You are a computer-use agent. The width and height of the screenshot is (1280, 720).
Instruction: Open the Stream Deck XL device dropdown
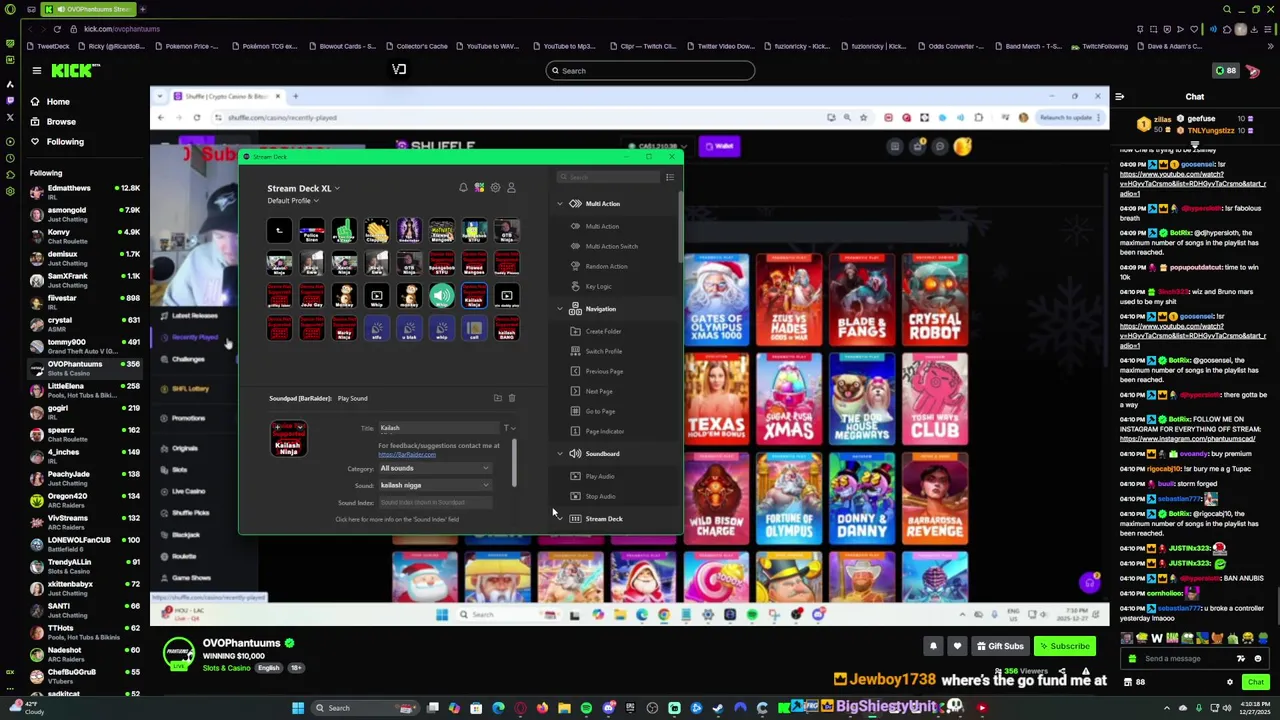click(303, 188)
